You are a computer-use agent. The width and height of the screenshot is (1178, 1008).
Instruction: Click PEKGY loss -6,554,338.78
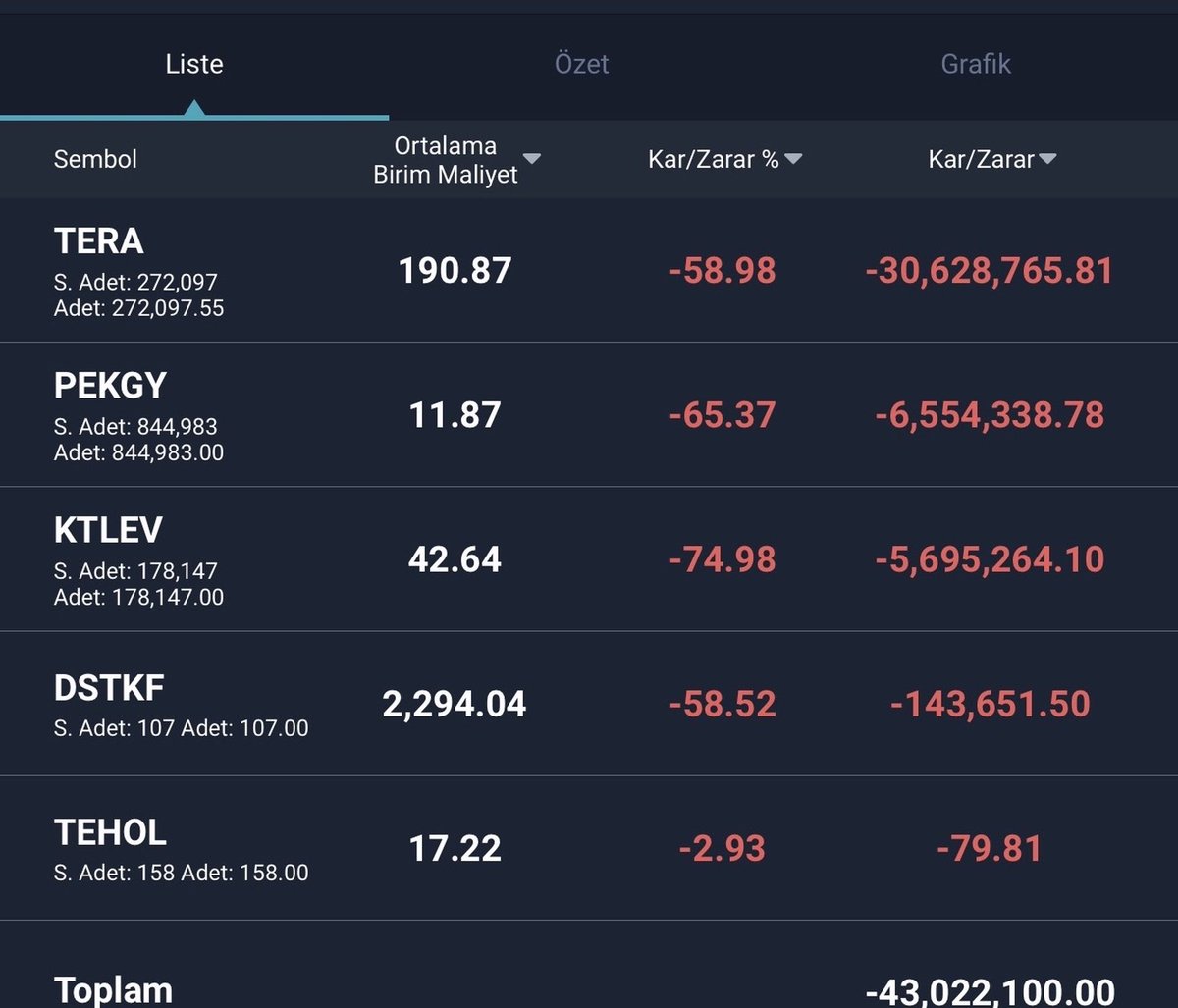[x=990, y=415]
